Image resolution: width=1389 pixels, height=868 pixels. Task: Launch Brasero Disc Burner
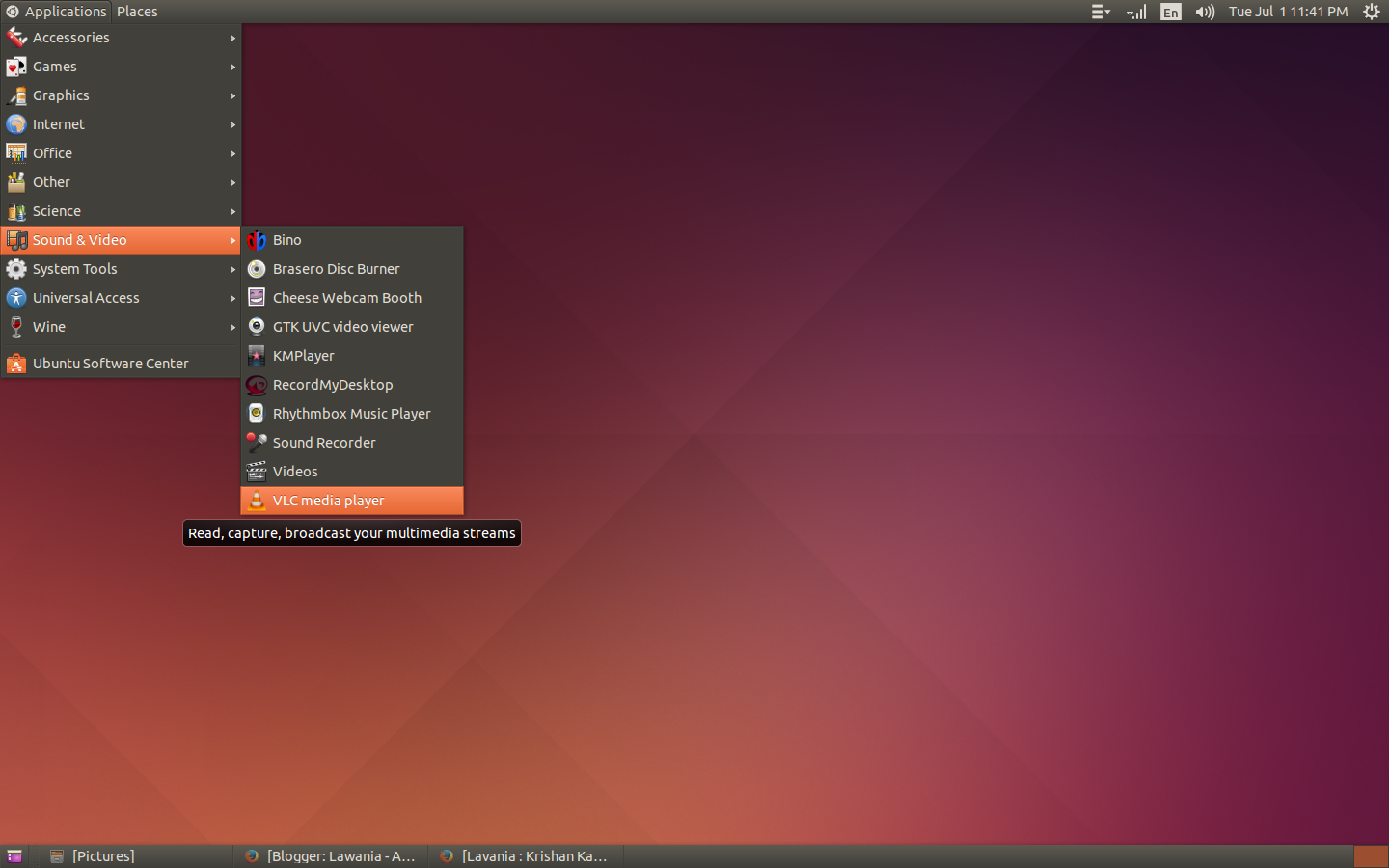[x=352, y=269]
